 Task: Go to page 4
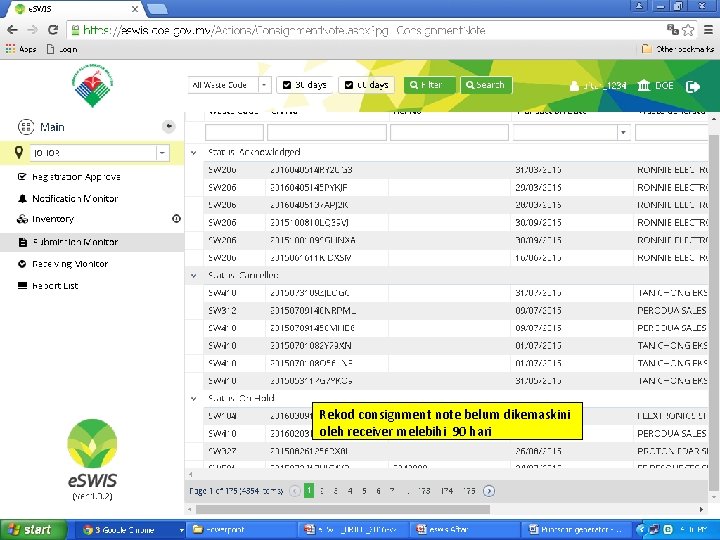pyautogui.click(x=350, y=491)
